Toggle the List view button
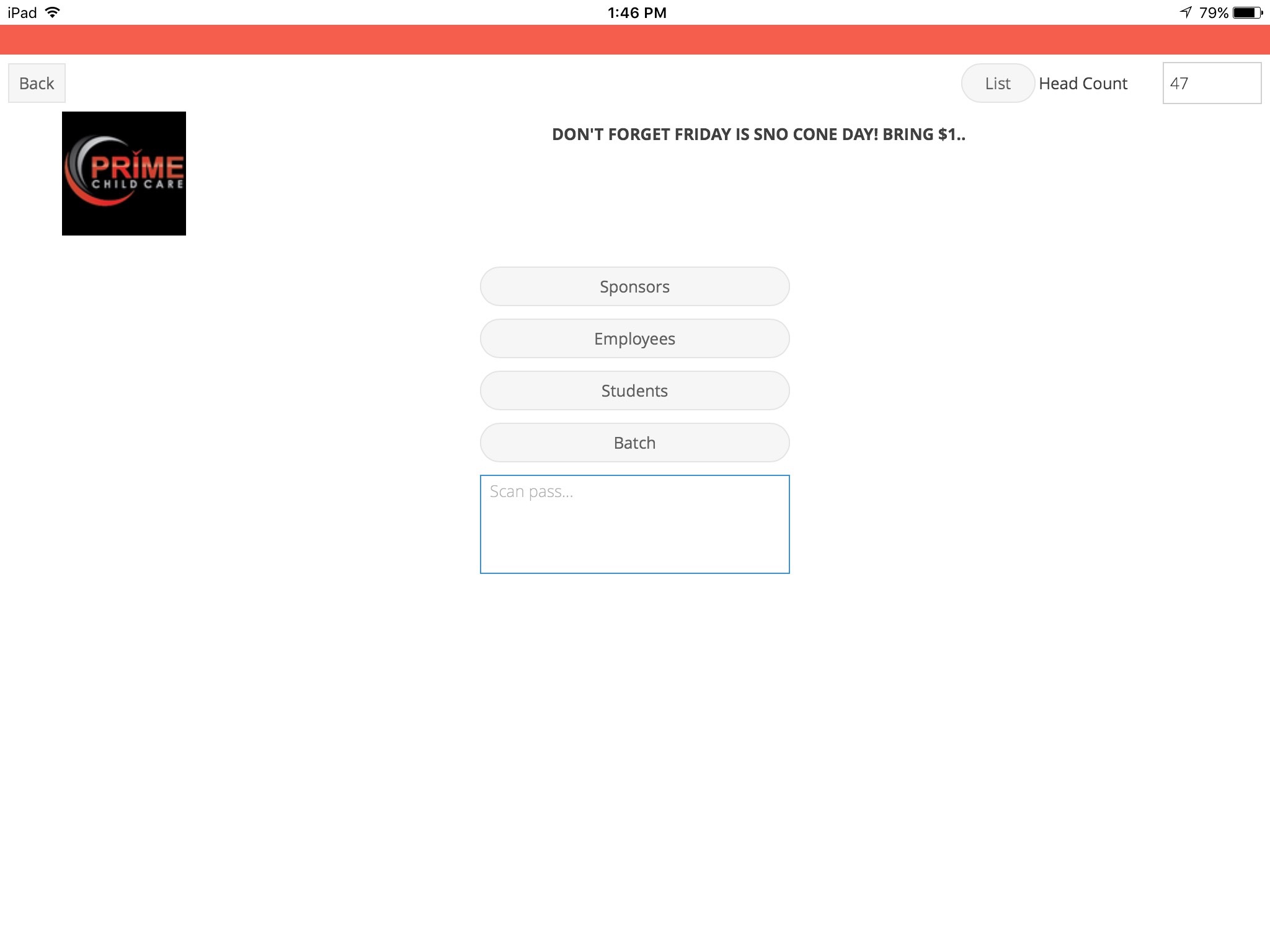The image size is (1270, 952). click(x=997, y=82)
